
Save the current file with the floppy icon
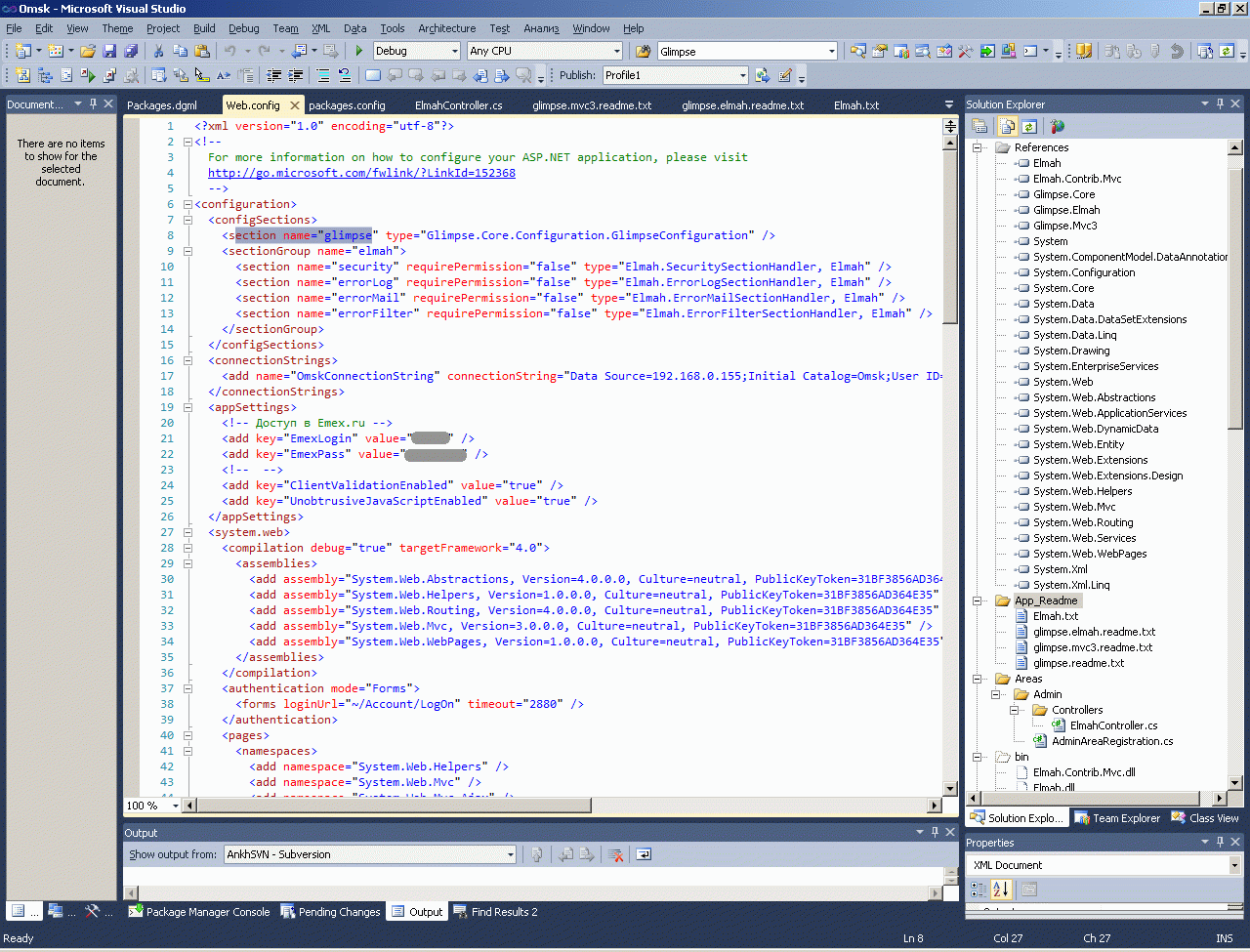point(109,51)
